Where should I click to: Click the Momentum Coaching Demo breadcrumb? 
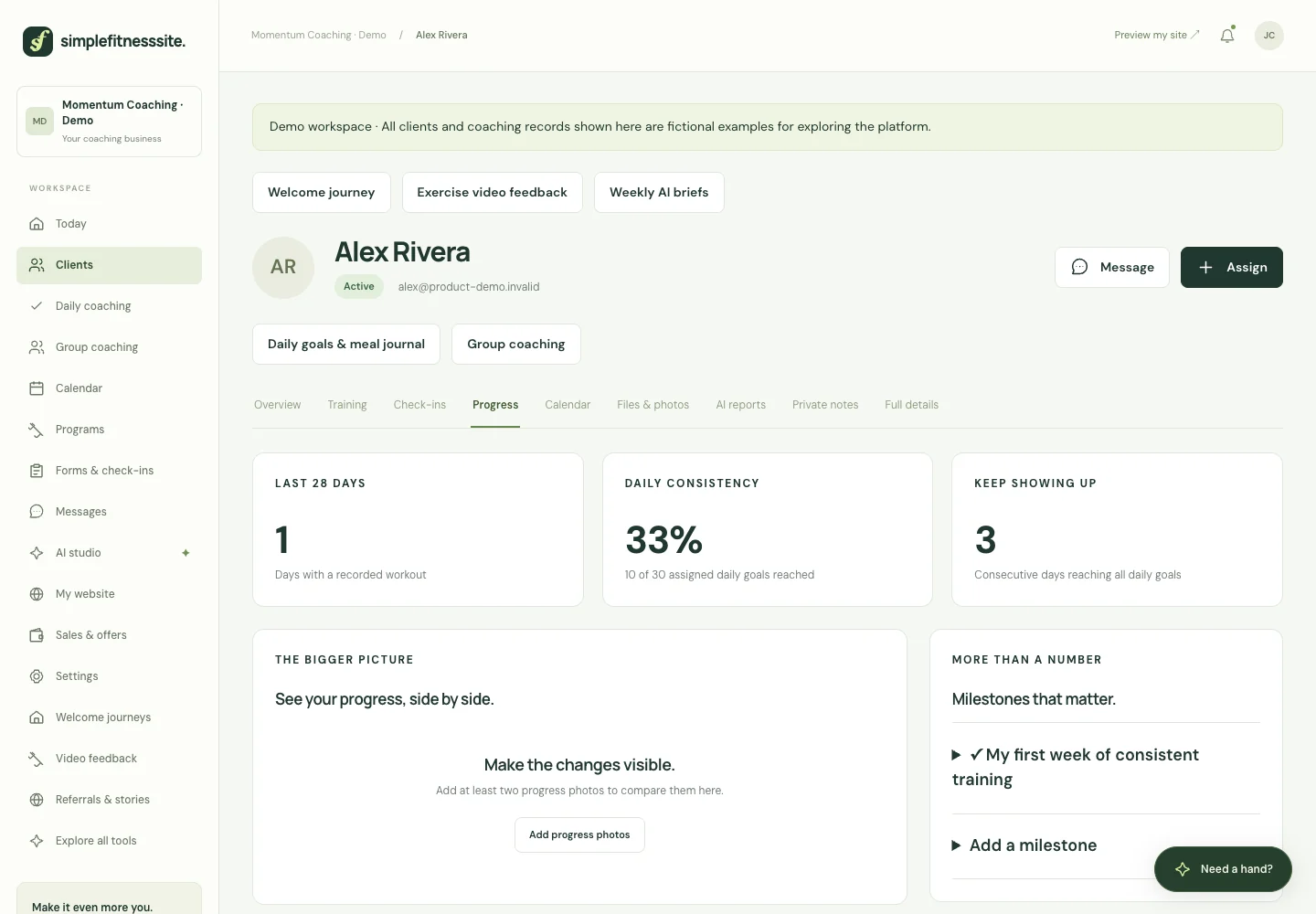click(319, 36)
